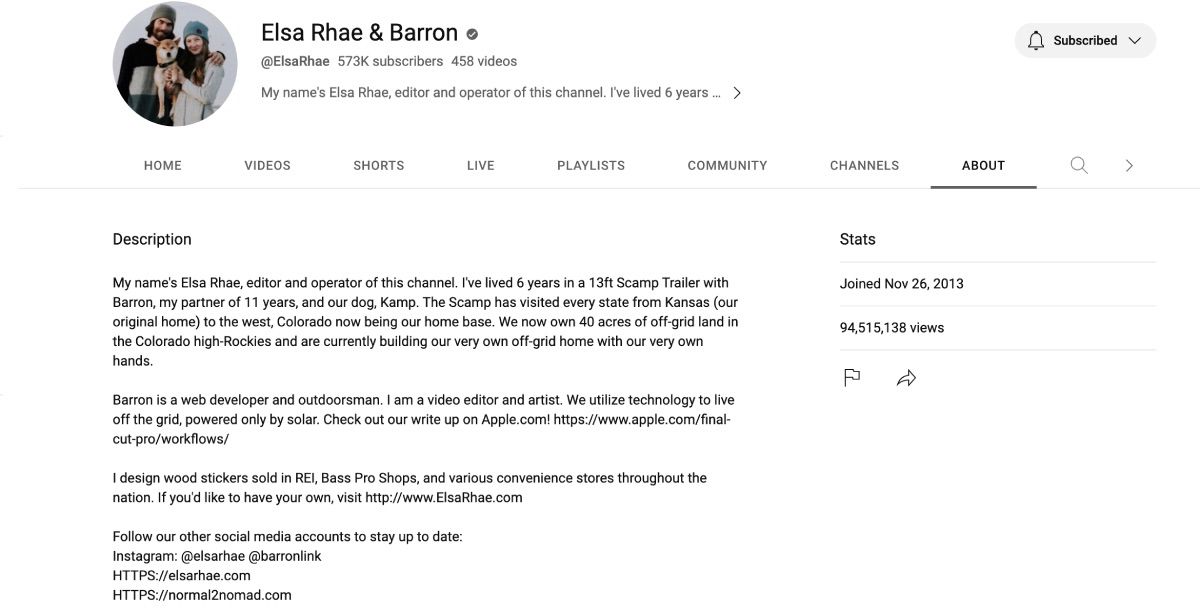Expand the Subscribed dropdown chevron
The image size is (1200, 612).
[1134, 41]
